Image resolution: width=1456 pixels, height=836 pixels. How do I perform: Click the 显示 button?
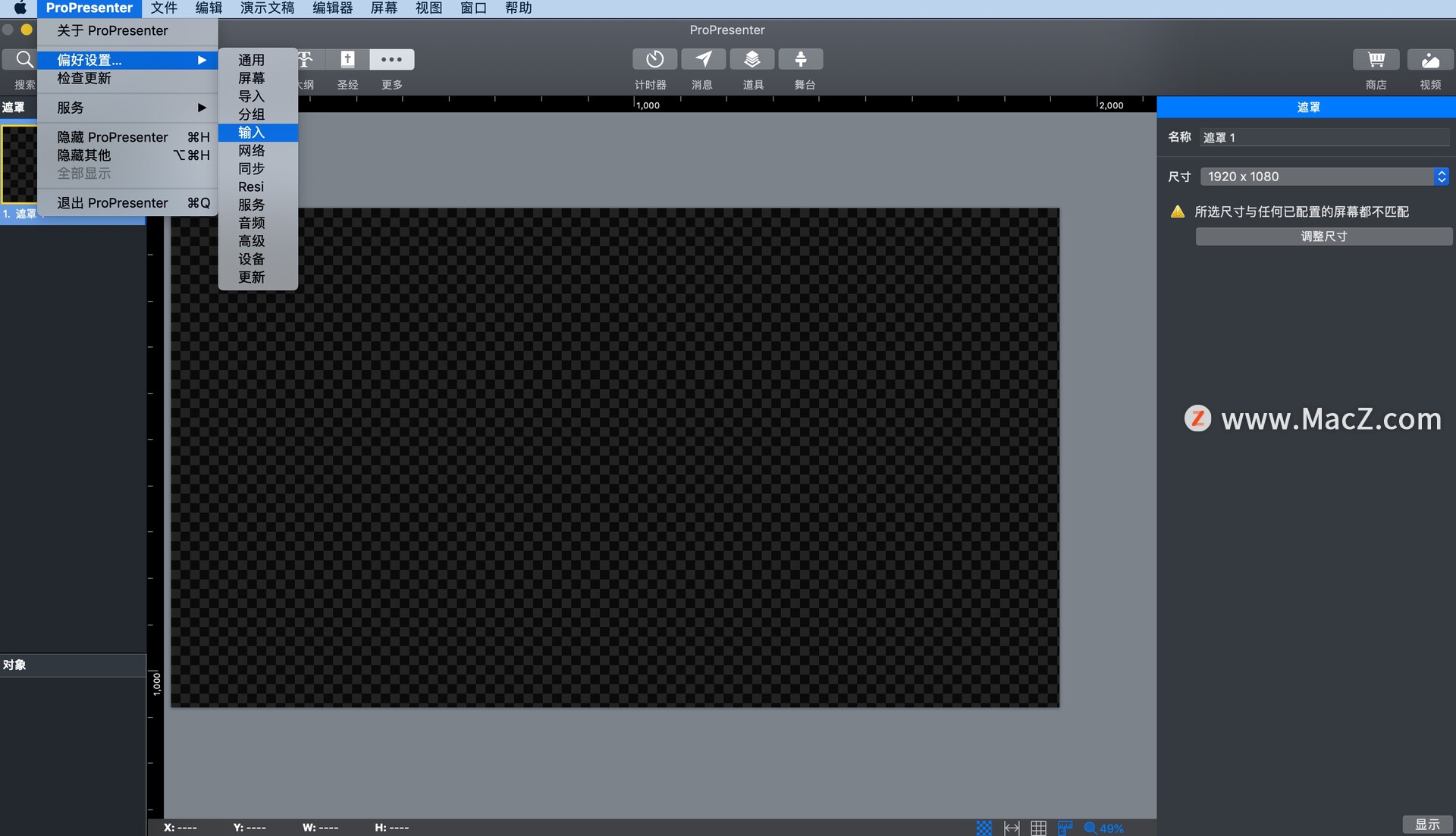click(1427, 825)
